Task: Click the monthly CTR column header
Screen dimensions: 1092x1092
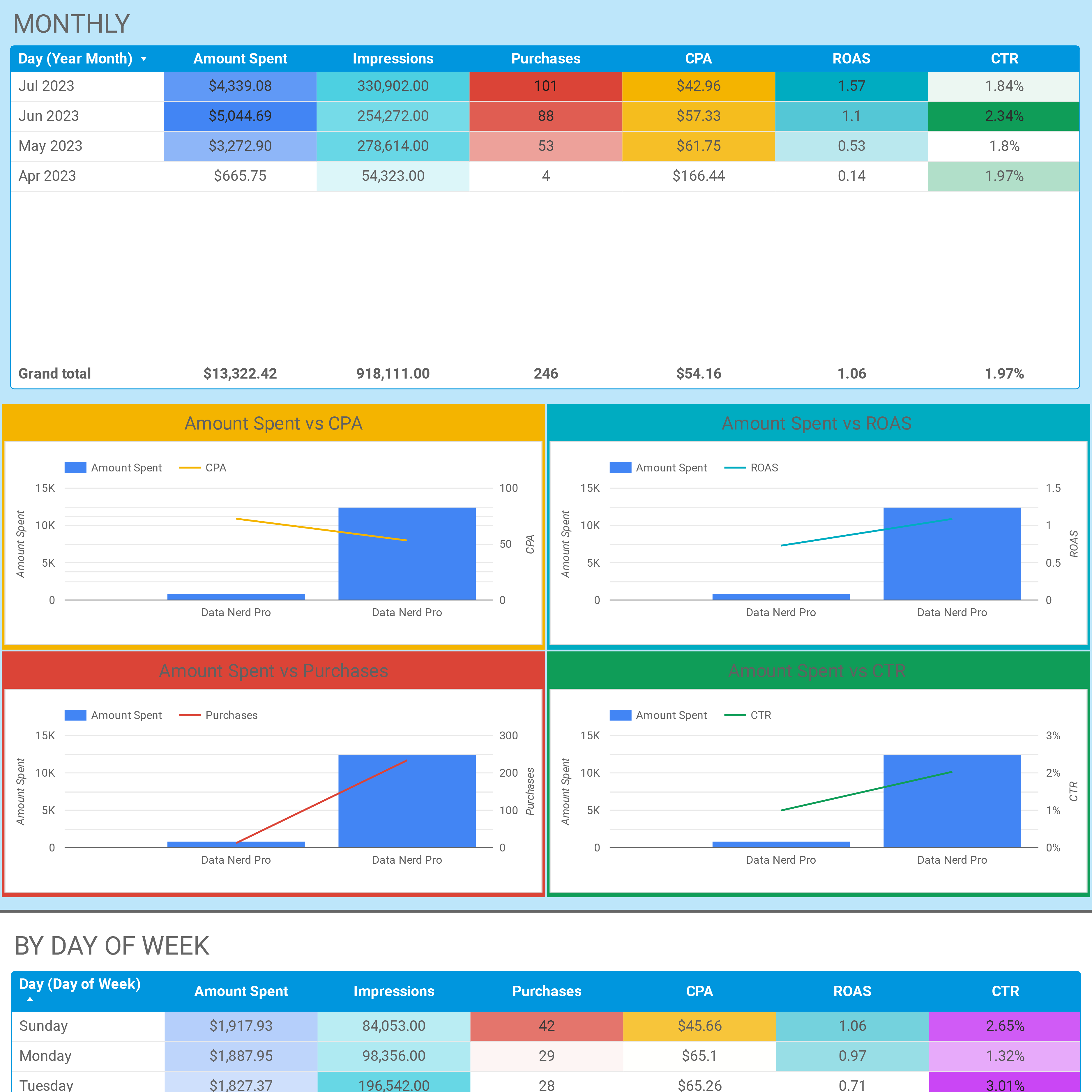Action: click(1004, 59)
